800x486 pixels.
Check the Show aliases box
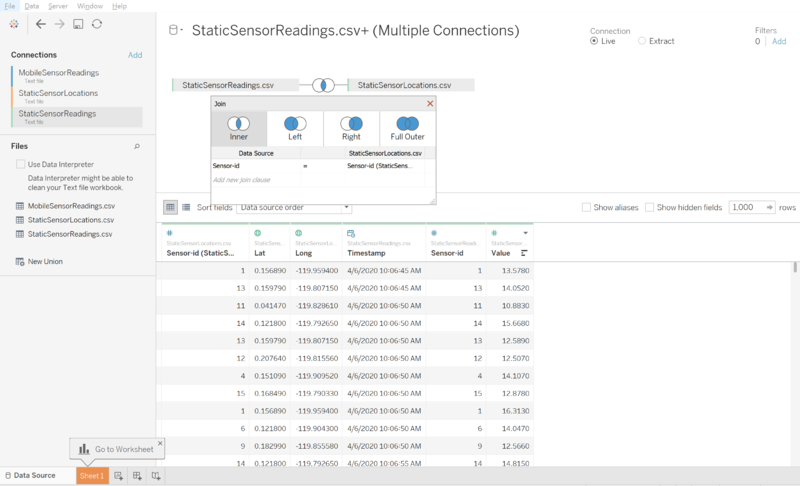click(586, 207)
